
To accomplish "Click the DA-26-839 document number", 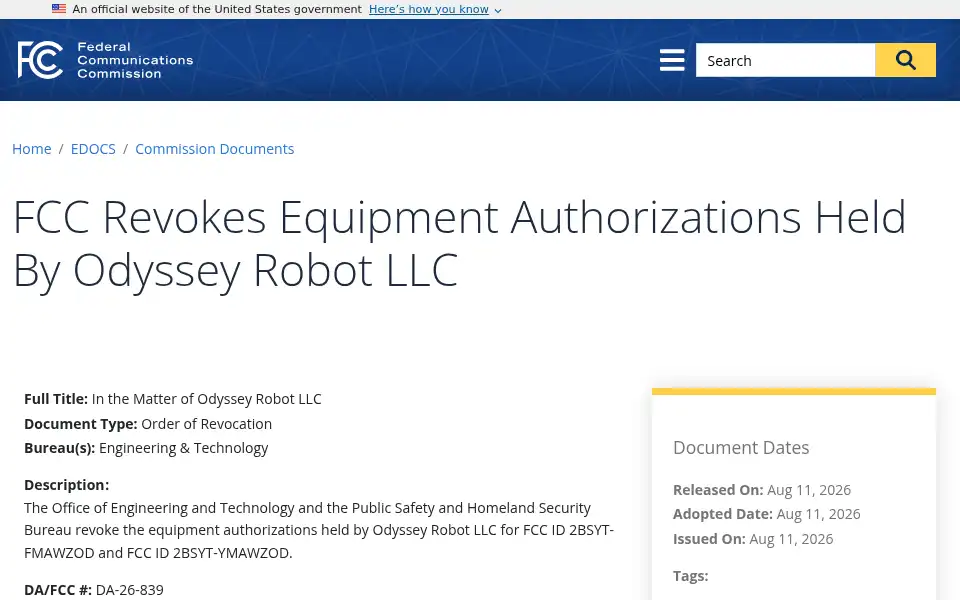I will 130,590.
